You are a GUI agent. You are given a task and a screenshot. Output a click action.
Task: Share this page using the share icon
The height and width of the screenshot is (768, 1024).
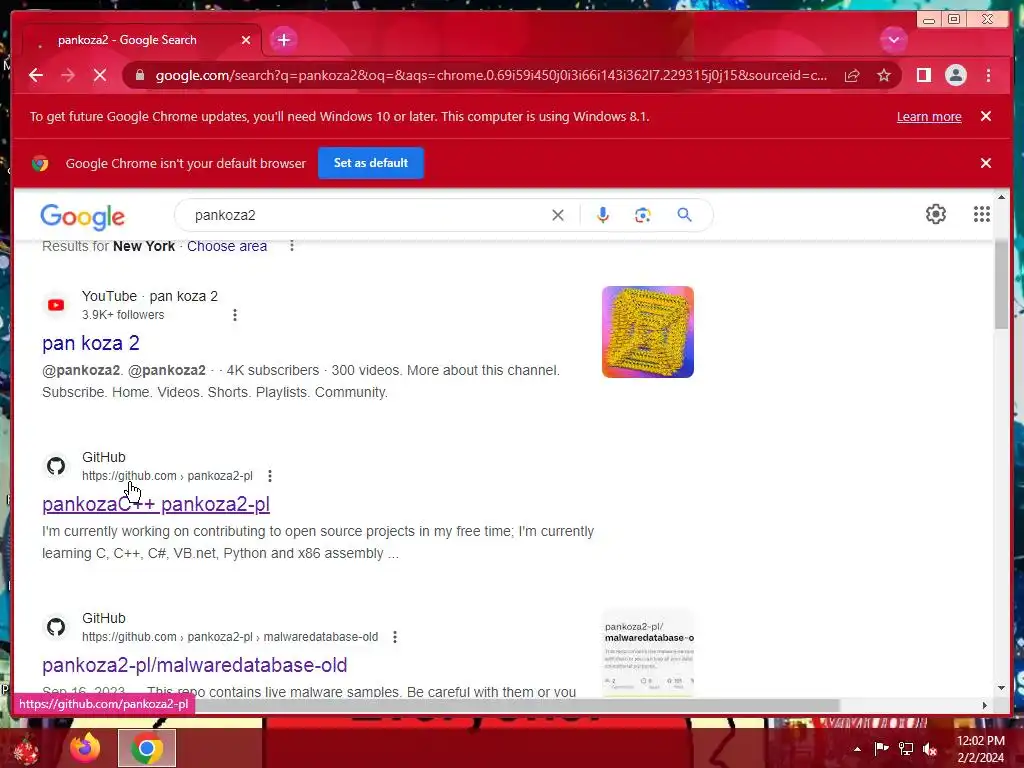(x=852, y=75)
